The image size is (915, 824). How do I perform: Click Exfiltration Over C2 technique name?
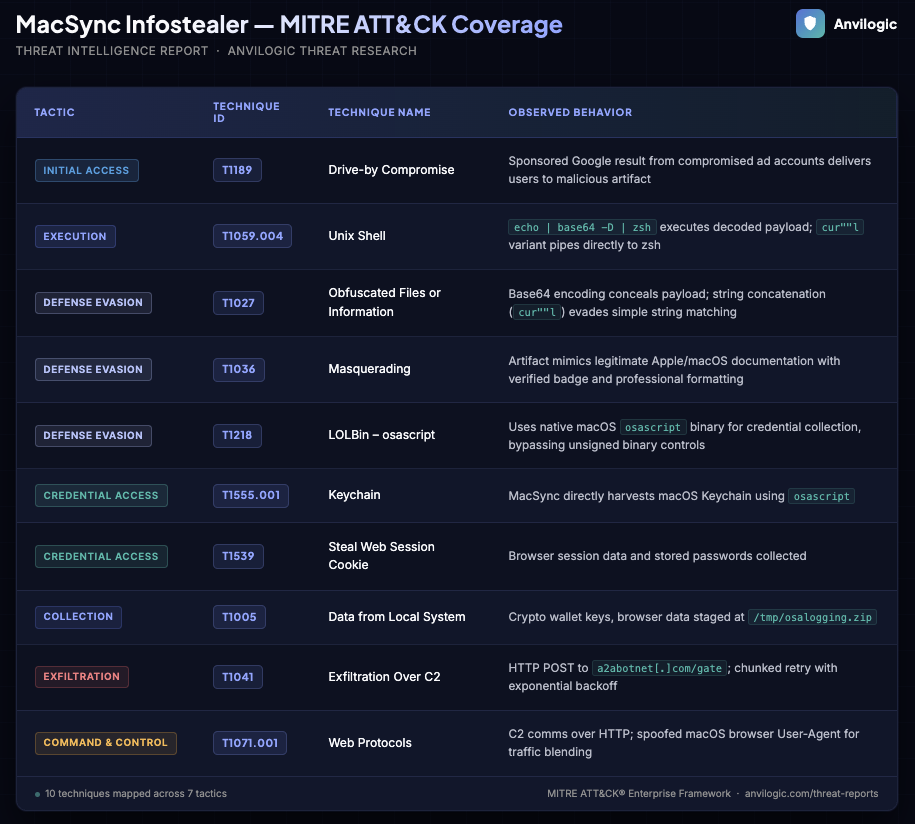point(384,677)
